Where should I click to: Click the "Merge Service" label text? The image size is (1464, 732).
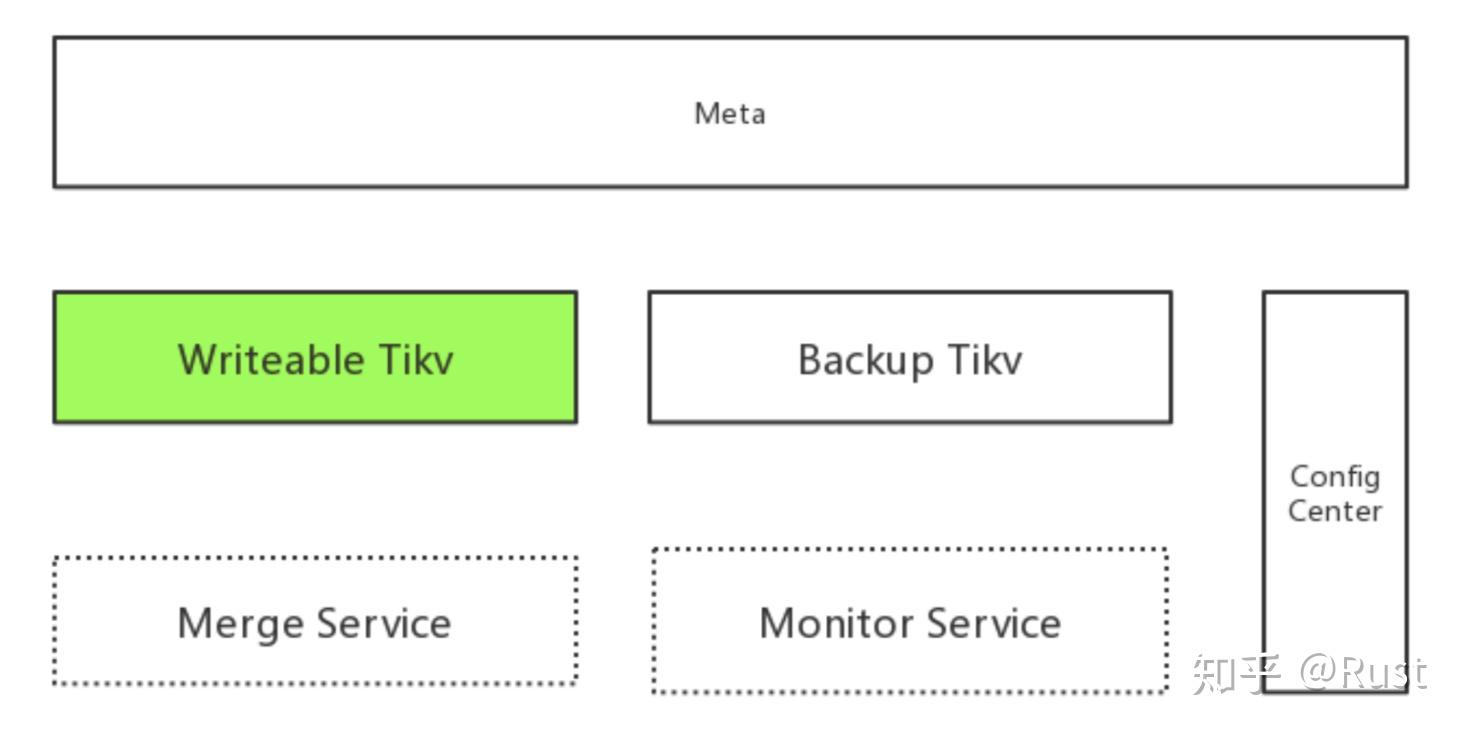pos(315,623)
